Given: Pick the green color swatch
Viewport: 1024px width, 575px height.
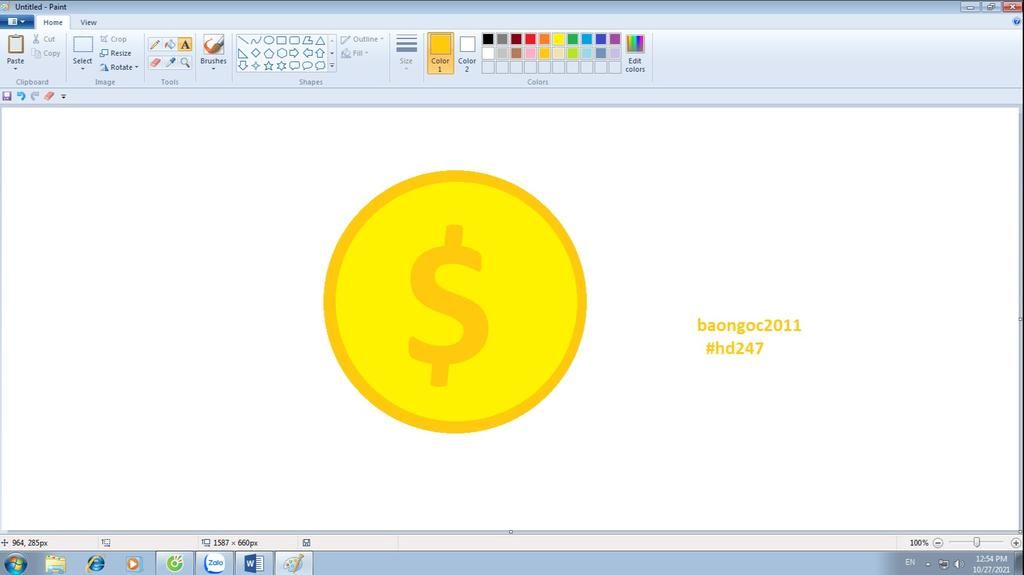Looking at the screenshot, I should tap(573, 39).
